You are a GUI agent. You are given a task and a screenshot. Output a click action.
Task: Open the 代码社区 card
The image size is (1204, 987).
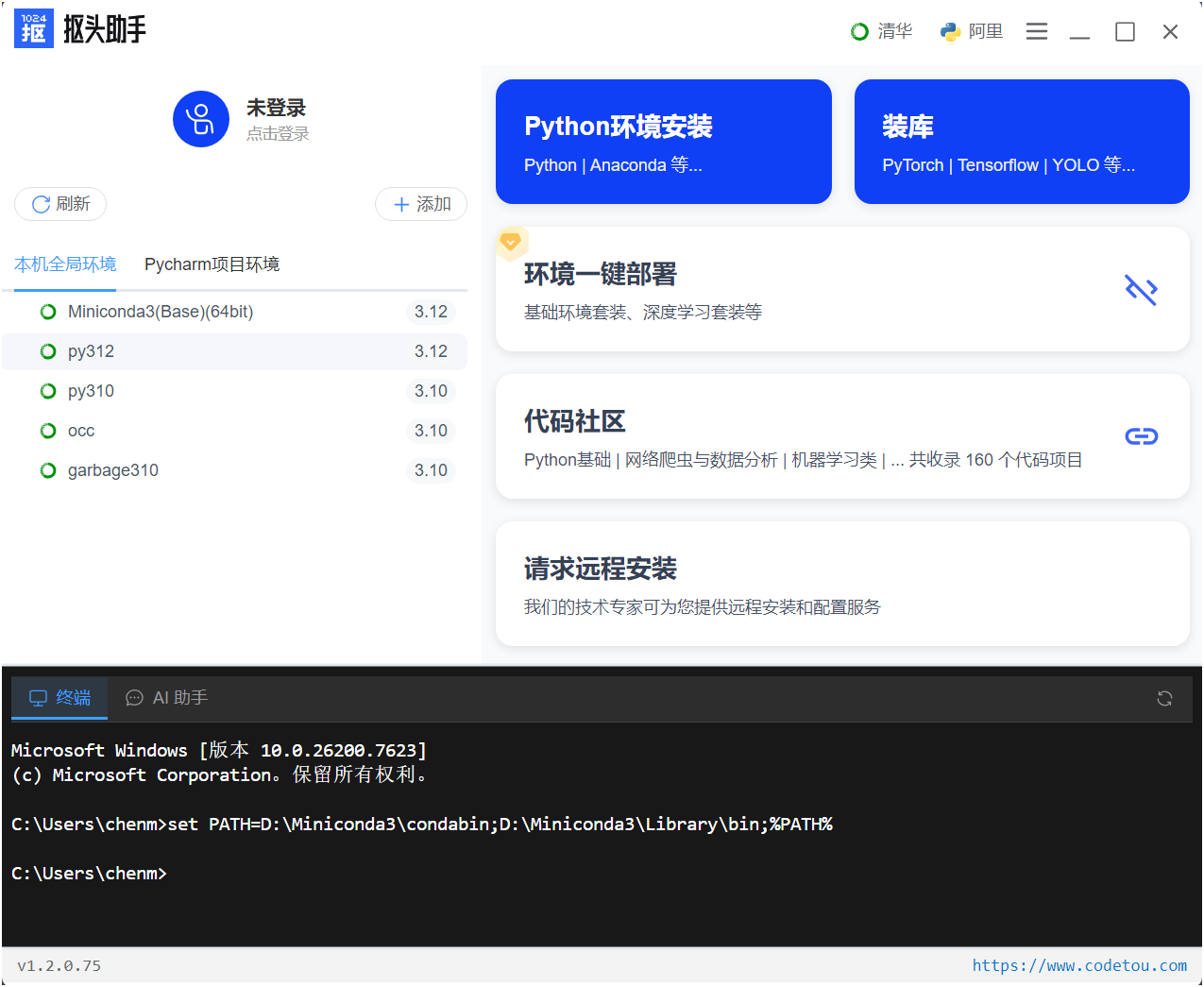[842, 436]
